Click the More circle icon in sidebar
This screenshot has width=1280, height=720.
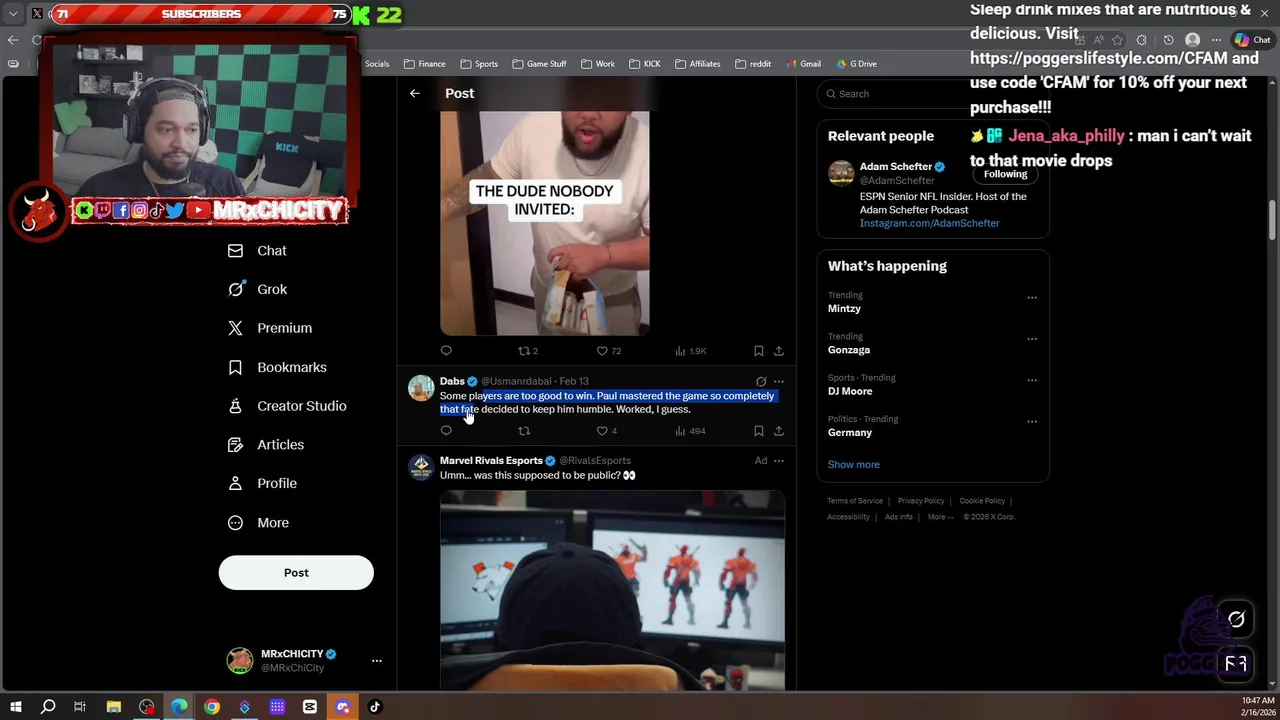tap(235, 522)
